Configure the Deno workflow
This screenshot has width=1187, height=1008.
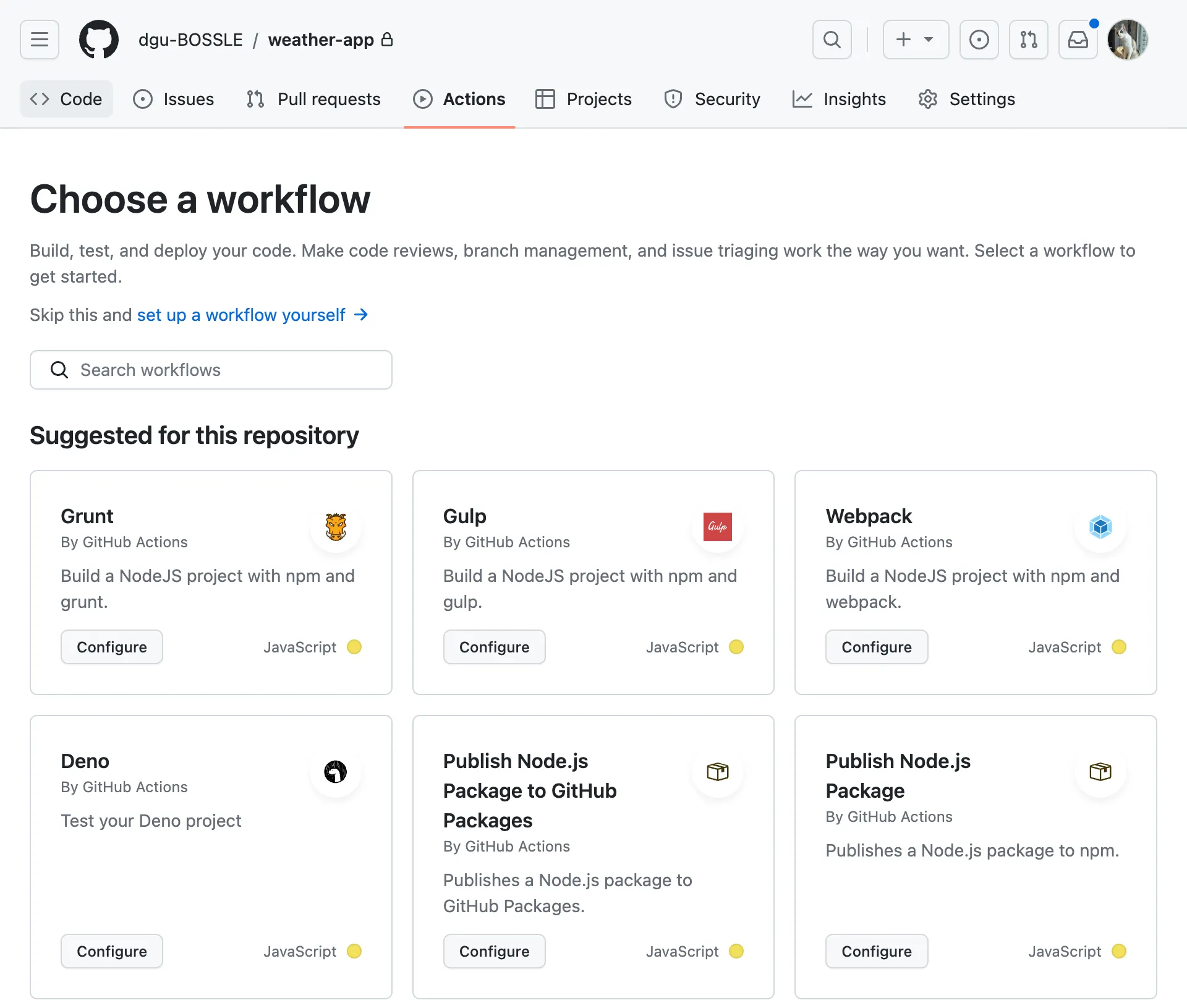click(x=111, y=951)
